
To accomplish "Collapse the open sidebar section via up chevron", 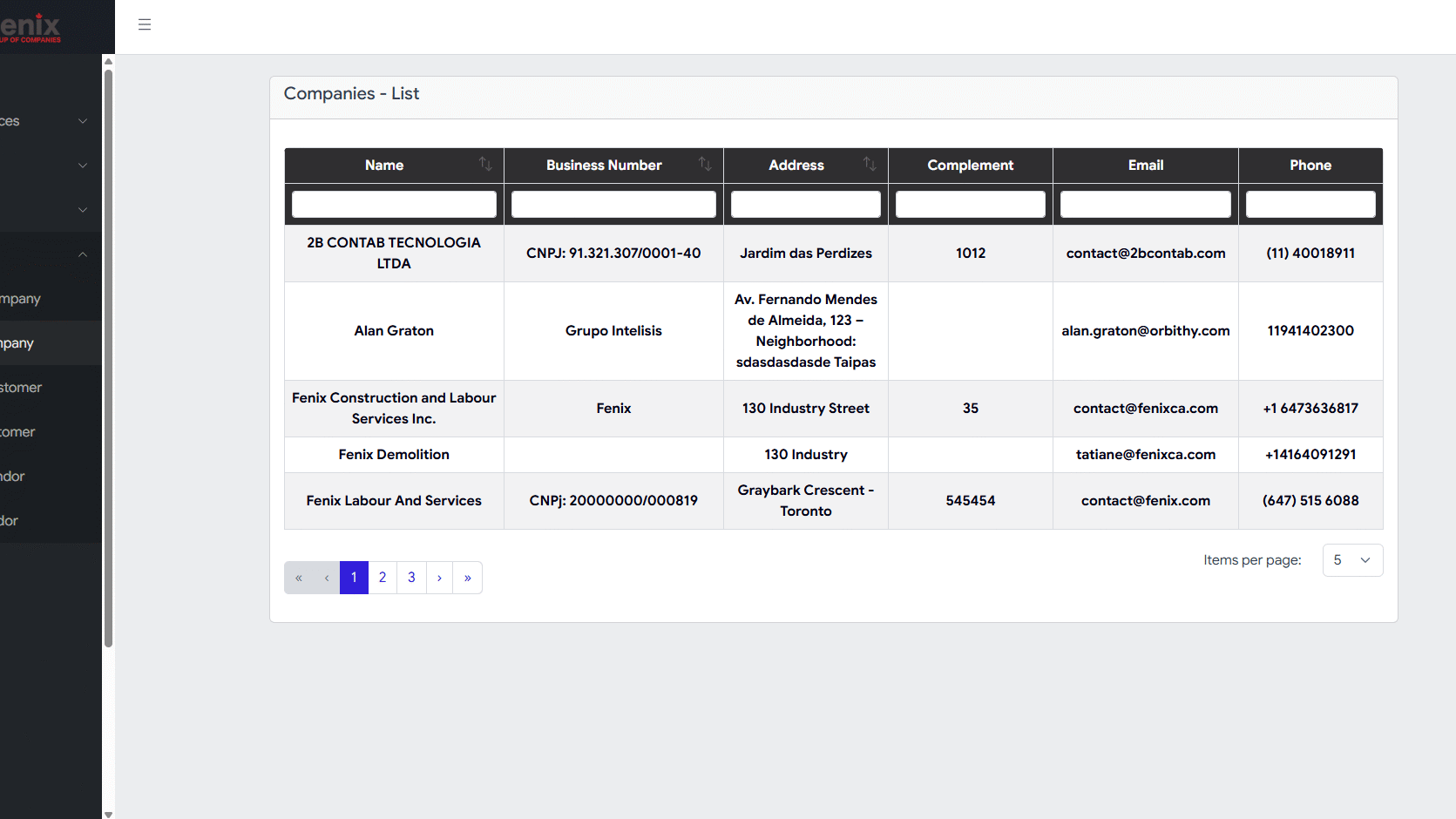I will point(83,254).
